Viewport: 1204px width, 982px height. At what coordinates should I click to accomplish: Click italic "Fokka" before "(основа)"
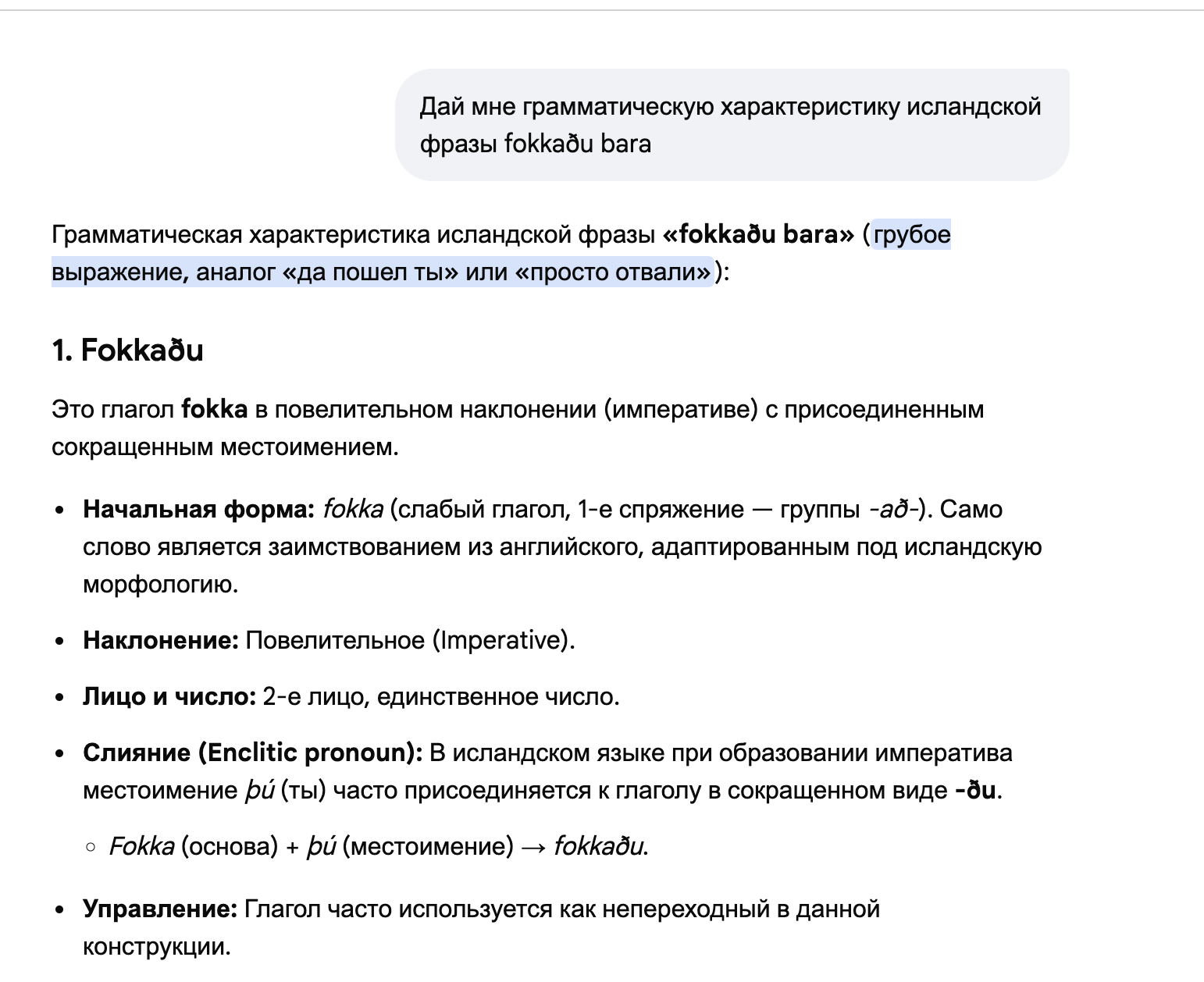point(141,847)
